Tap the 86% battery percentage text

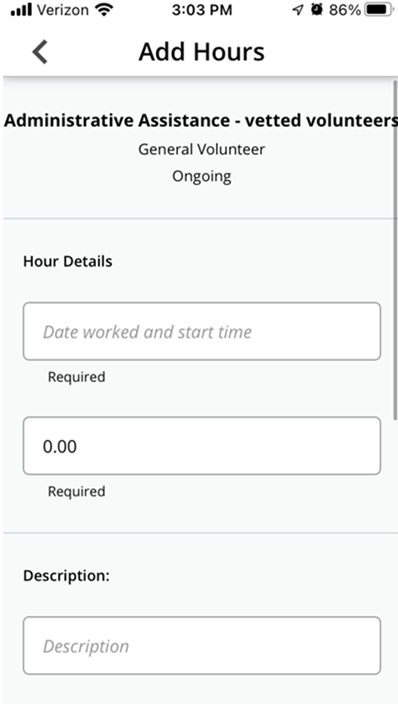click(x=345, y=10)
